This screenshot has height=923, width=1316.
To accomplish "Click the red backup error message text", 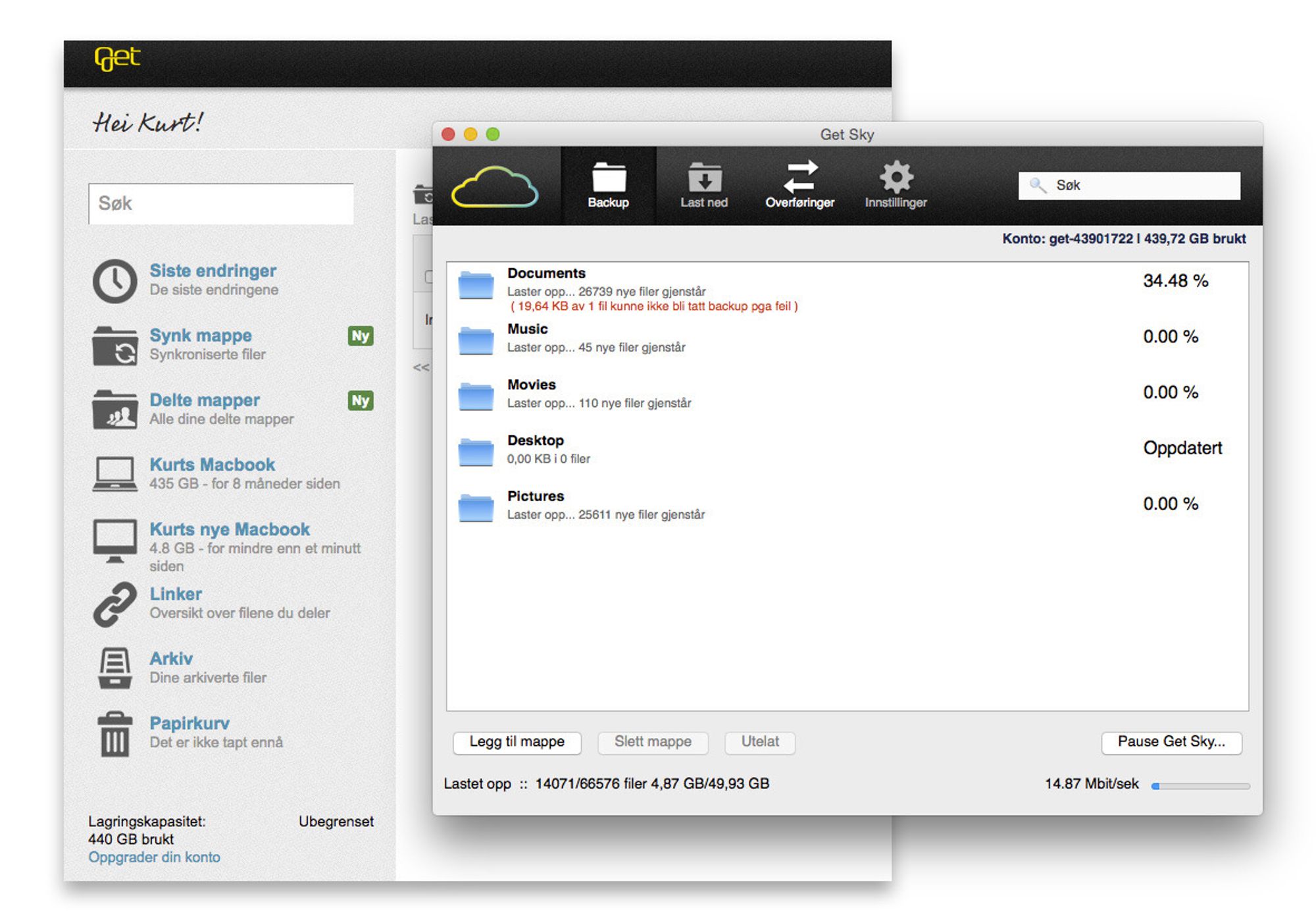I will click(654, 306).
